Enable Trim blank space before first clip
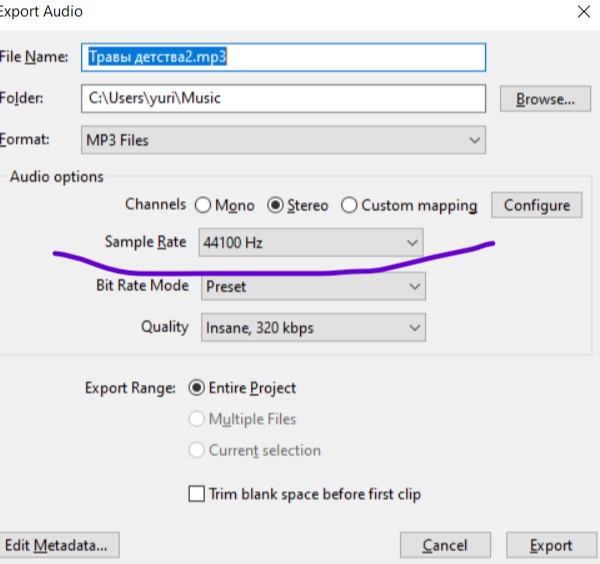 197,494
